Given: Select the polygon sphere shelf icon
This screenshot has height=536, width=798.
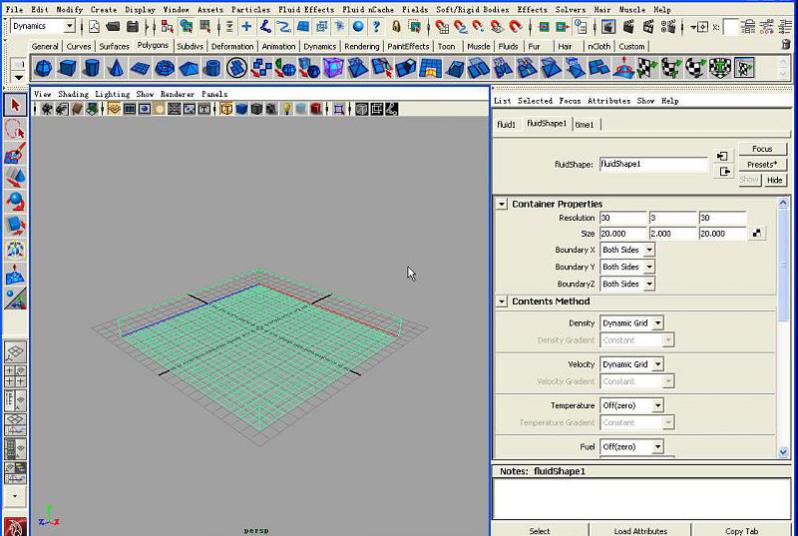Looking at the screenshot, I should [x=44, y=68].
